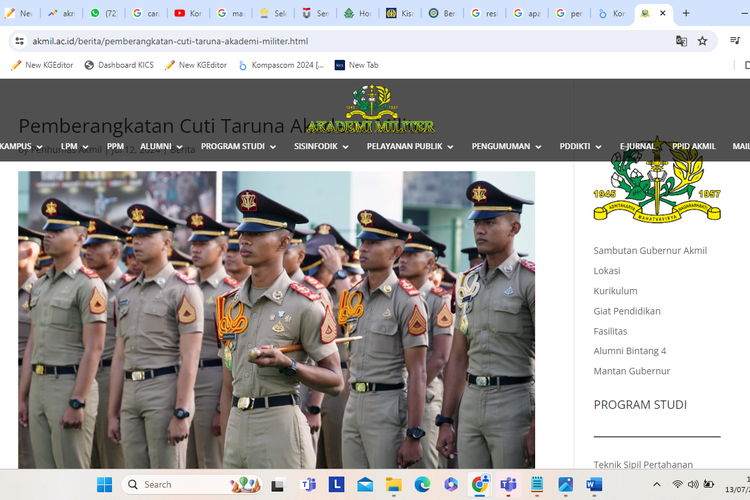
Task: Open the Dashboard KICS bookmark
Action: 124,65
